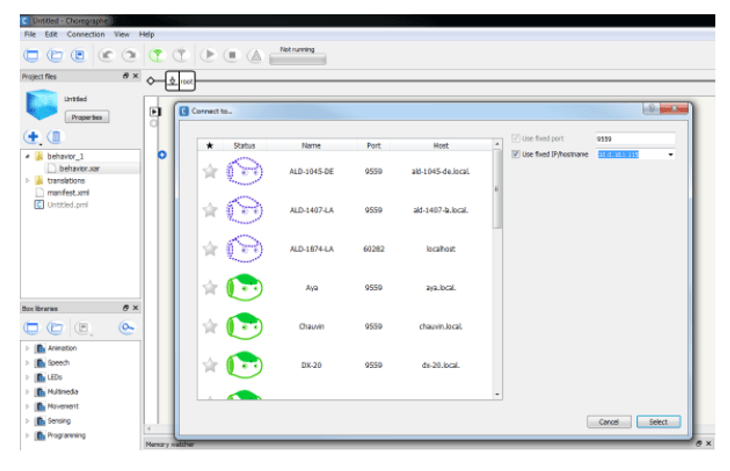Screen dimensions: 730x471
Task: Expand the Animation box library
Action: click(27, 348)
